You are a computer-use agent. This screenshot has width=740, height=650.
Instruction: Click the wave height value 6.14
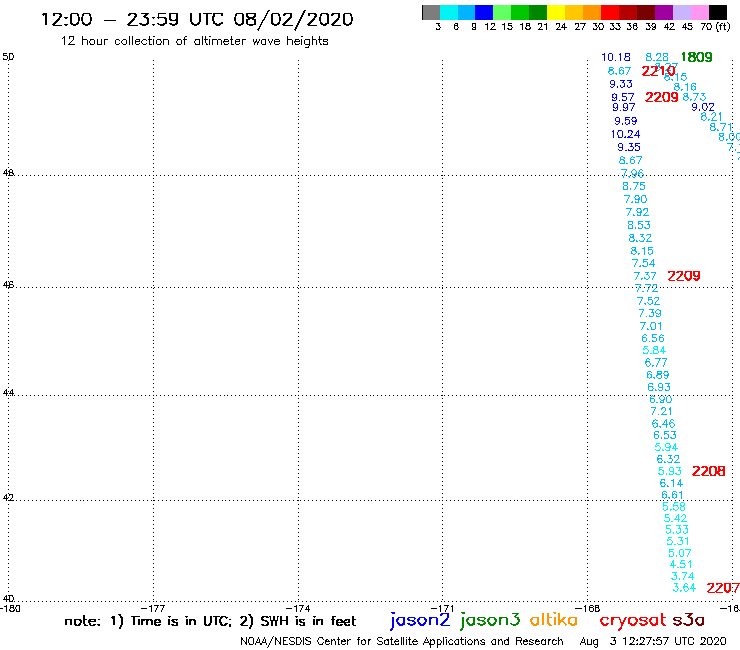(x=671, y=483)
